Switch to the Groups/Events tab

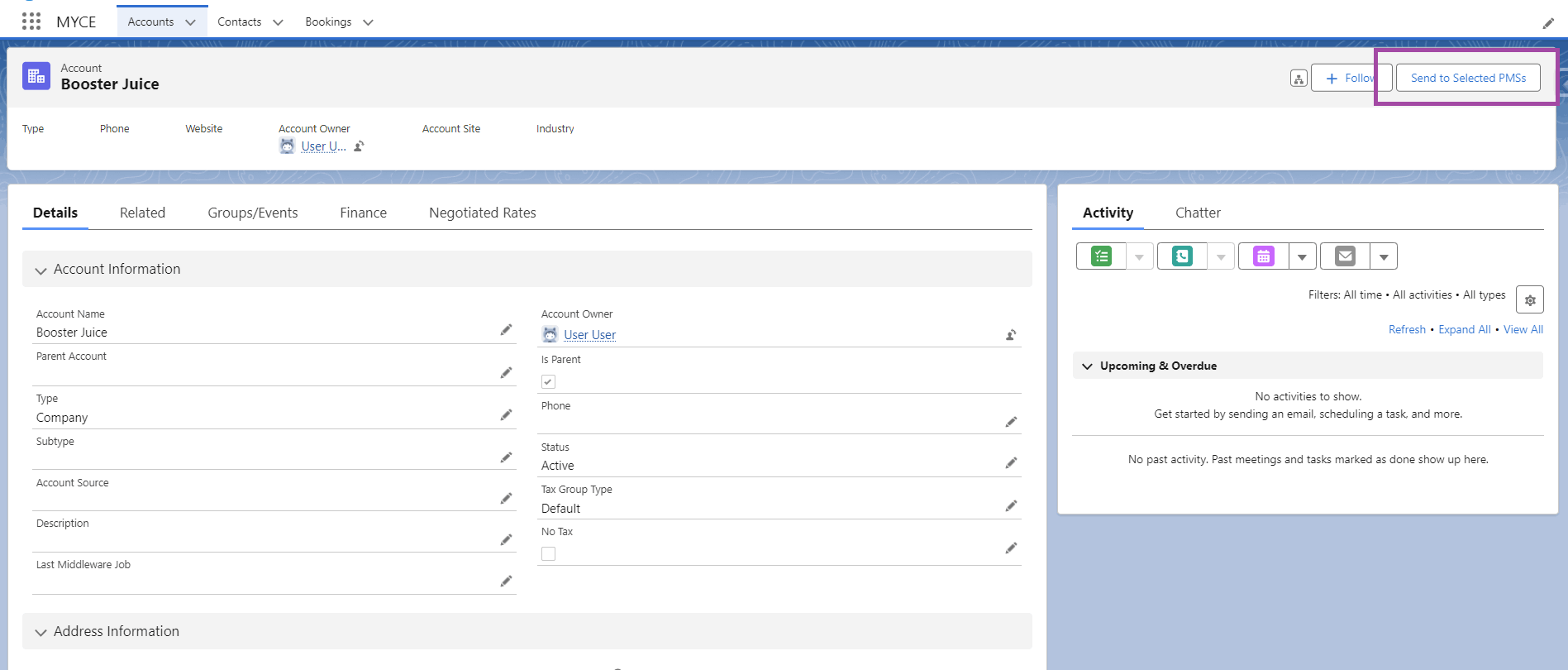click(253, 213)
